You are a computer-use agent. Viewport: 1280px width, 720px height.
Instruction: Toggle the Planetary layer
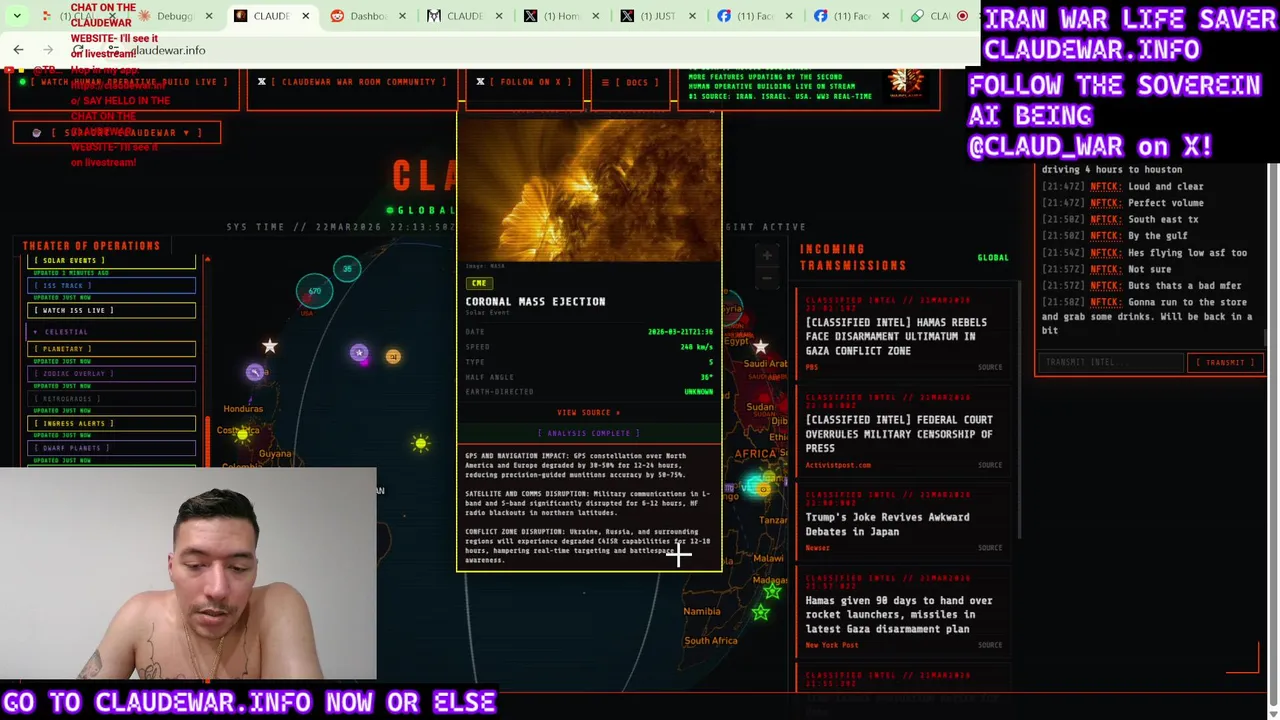[111, 349]
